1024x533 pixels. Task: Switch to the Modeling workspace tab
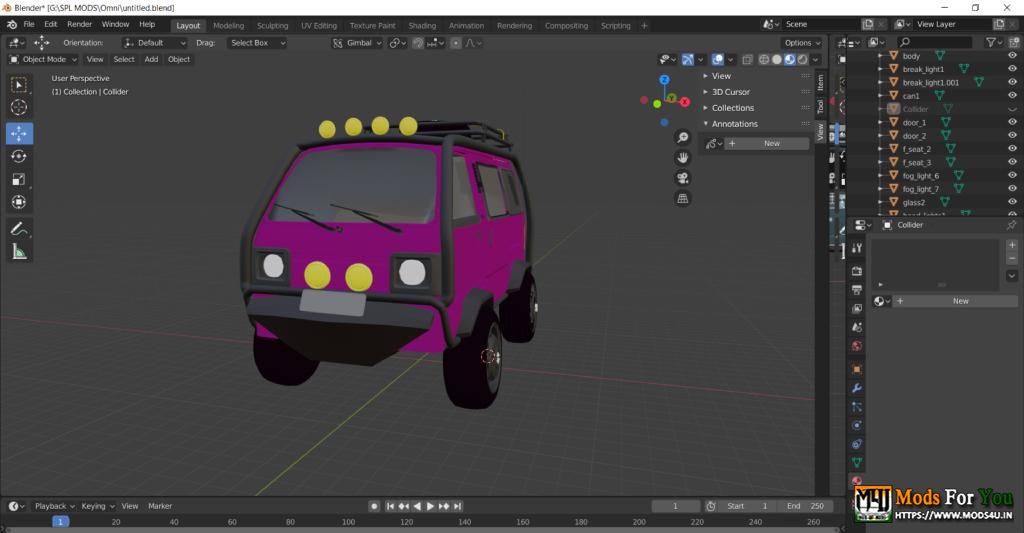coord(229,25)
